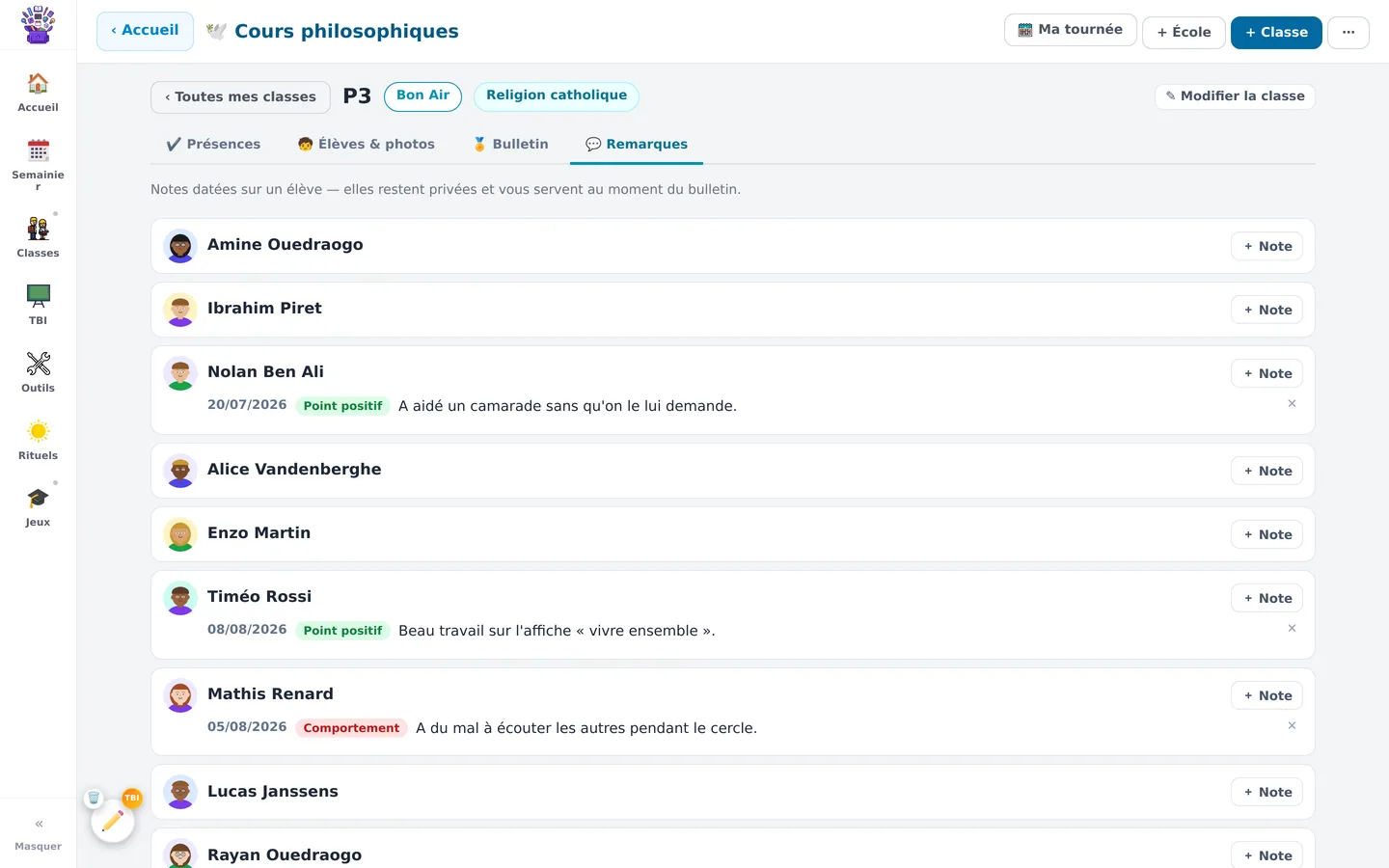This screenshot has height=868, width=1389.
Task: Click the floating pencil button
Action: pyautogui.click(x=113, y=821)
